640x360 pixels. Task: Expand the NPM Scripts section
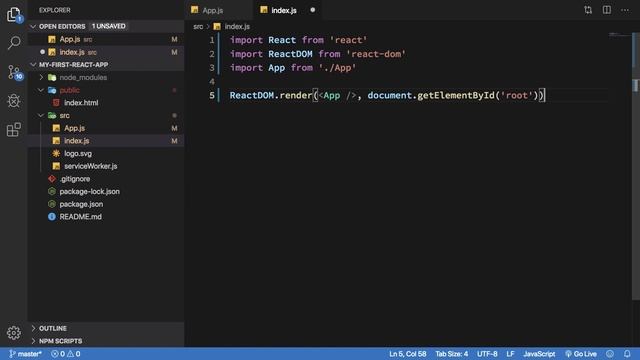pyautogui.click(x=106, y=341)
